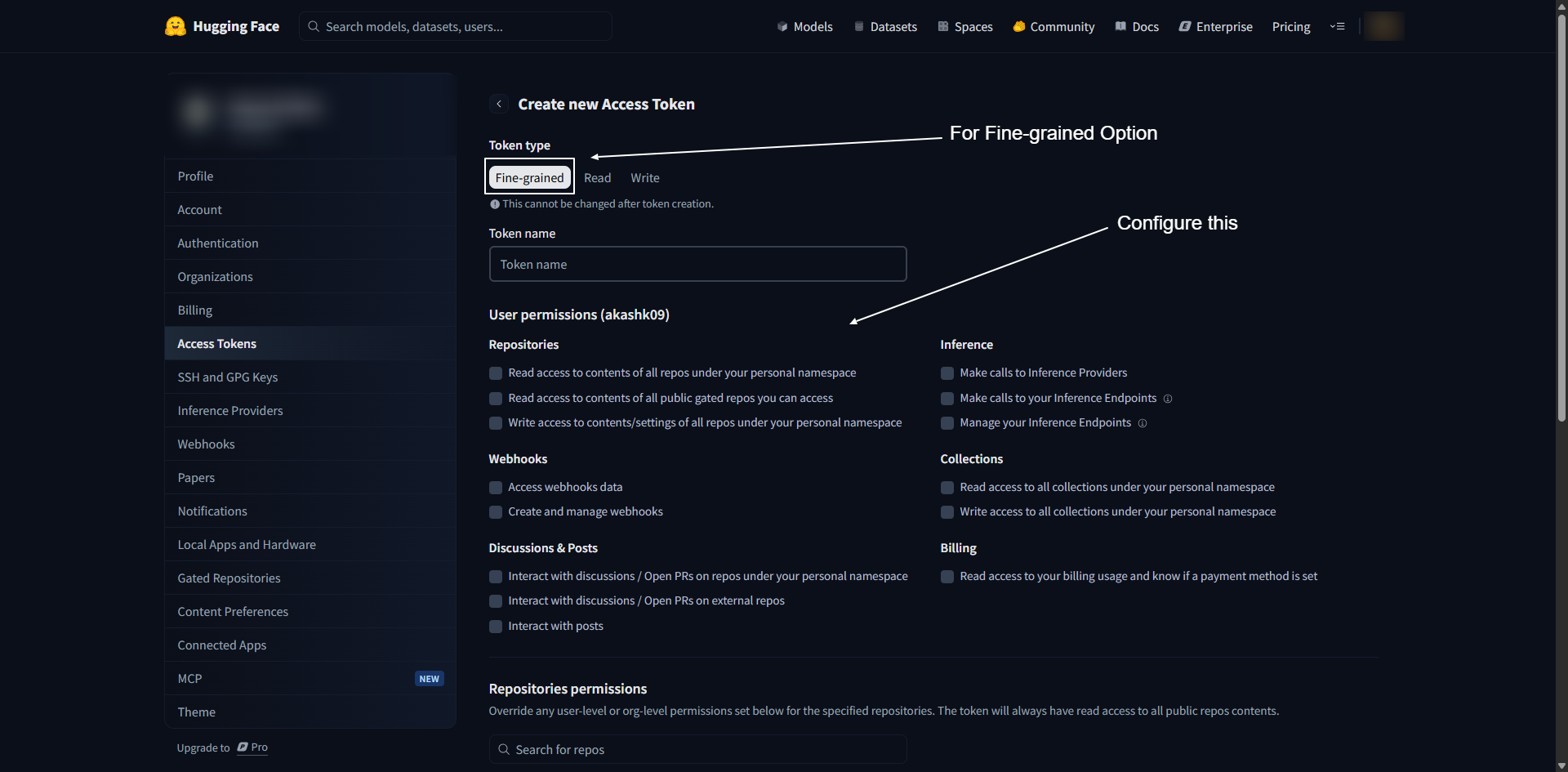
Task: Open Content Preferences settings
Action: click(x=310, y=611)
